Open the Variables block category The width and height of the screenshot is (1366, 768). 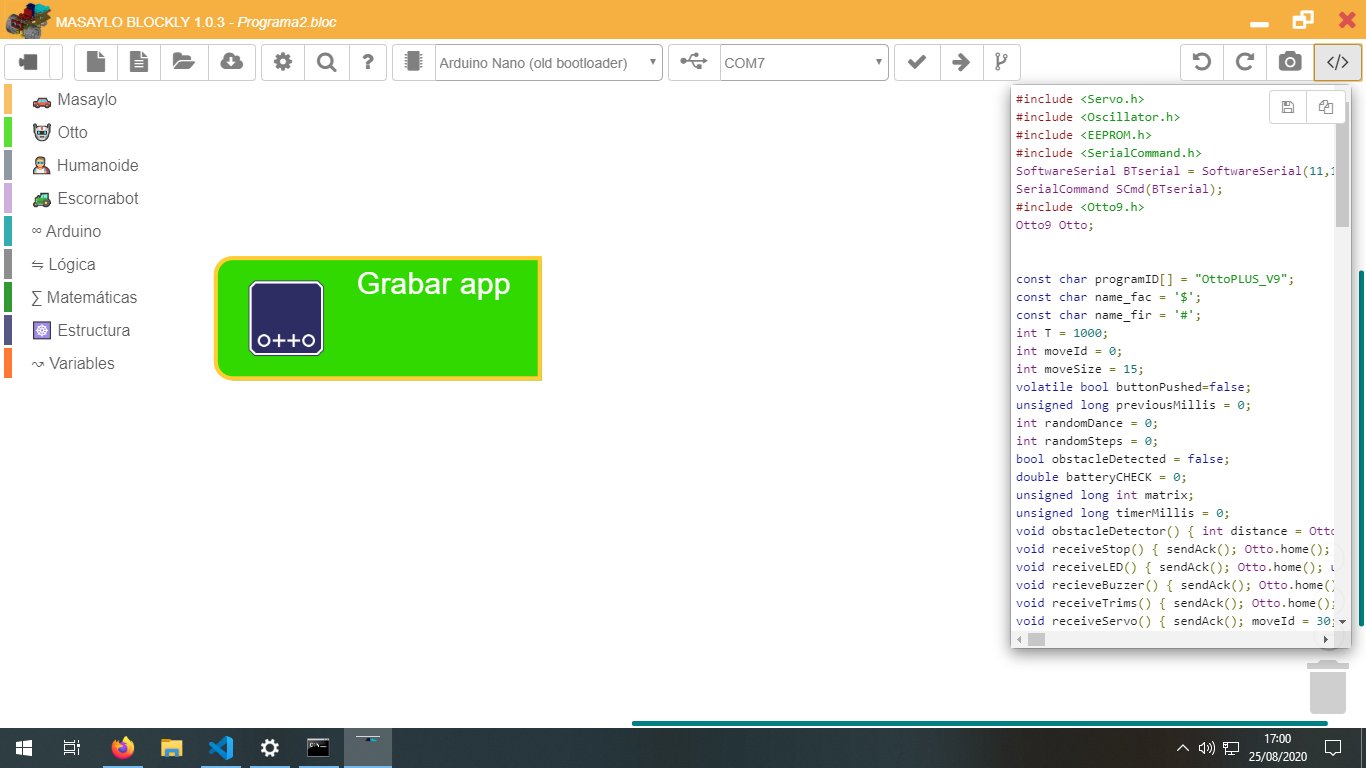[x=73, y=364]
